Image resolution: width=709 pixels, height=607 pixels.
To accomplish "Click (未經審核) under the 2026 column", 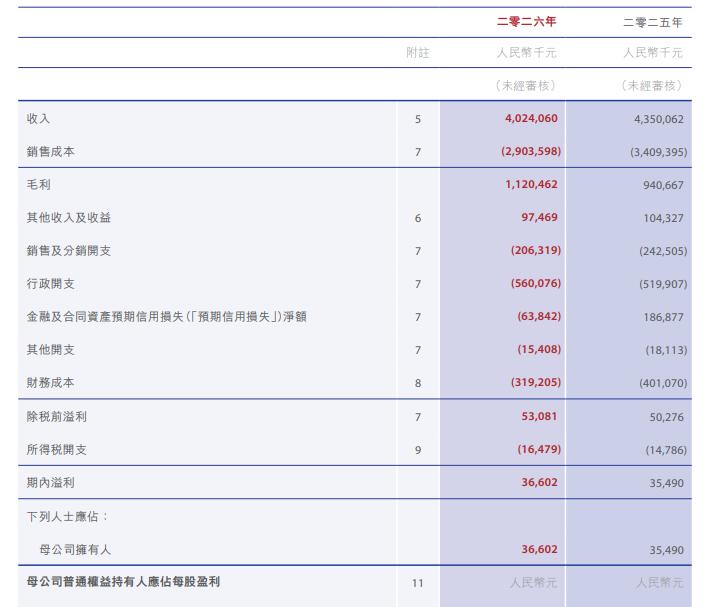I will 525,86.
